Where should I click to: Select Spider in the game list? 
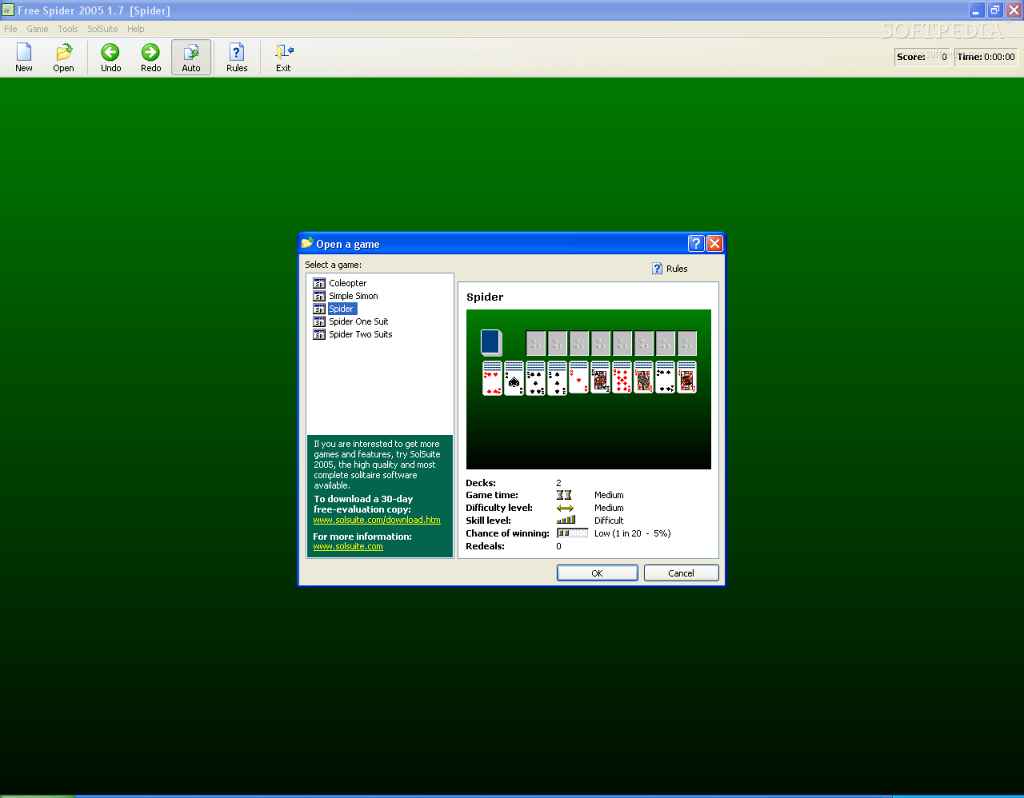click(x=342, y=308)
